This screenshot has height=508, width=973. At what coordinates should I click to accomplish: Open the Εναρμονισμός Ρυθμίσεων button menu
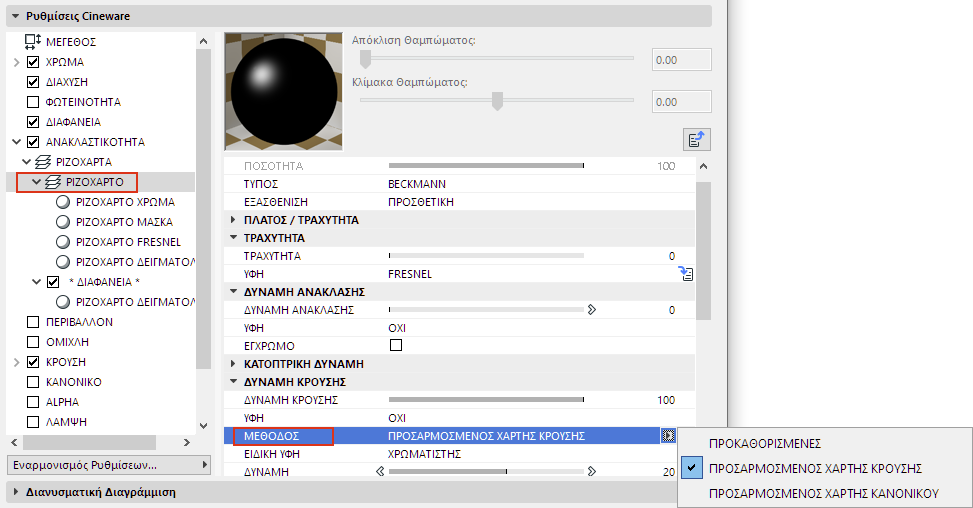(x=109, y=465)
